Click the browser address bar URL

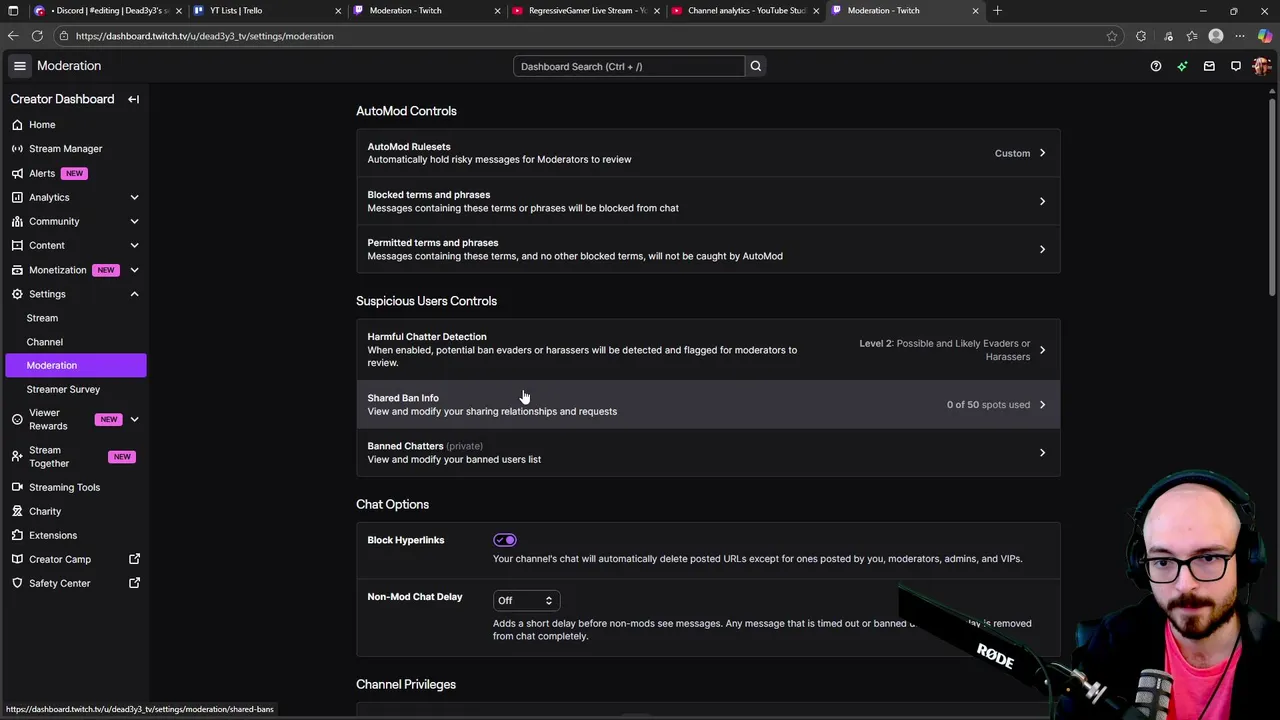205,36
